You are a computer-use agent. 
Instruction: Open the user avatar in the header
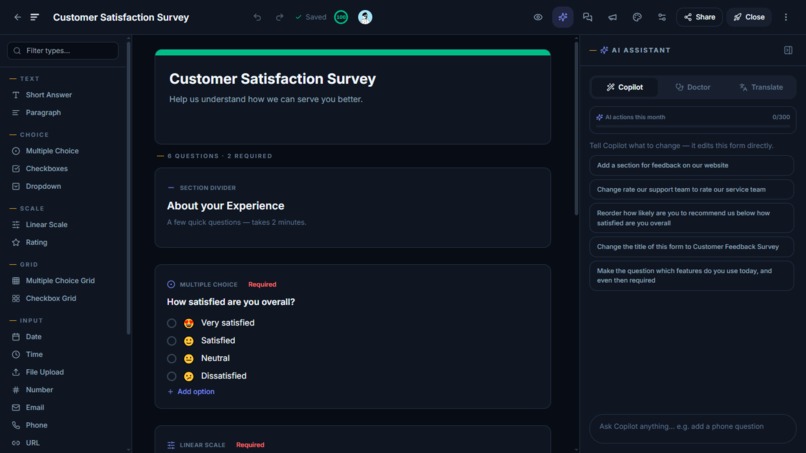pyautogui.click(x=365, y=17)
